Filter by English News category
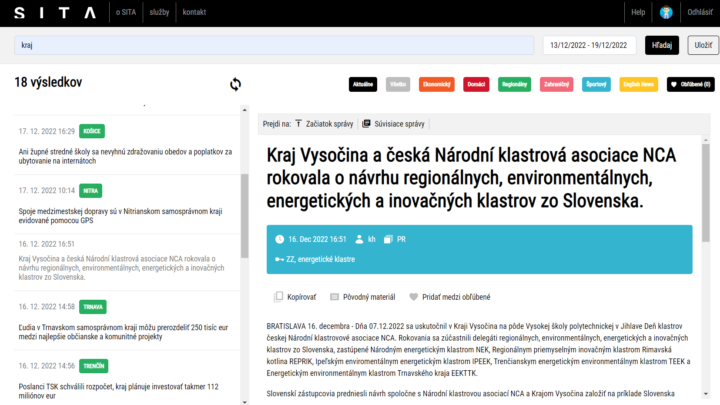 [x=638, y=84]
